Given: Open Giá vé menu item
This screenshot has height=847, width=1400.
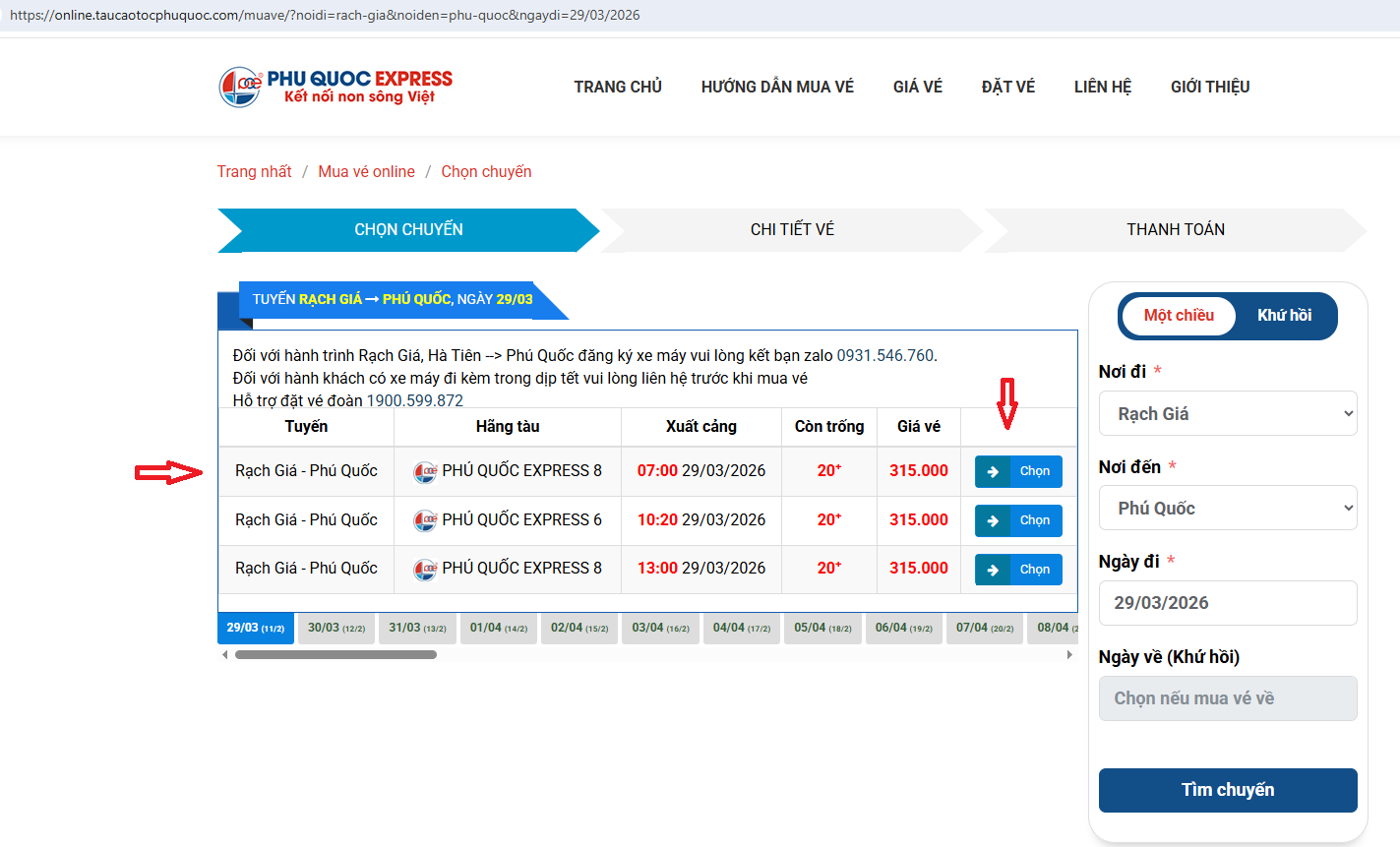Looking at the screenshot, I should pyautogui.click(x=917, y=87).
